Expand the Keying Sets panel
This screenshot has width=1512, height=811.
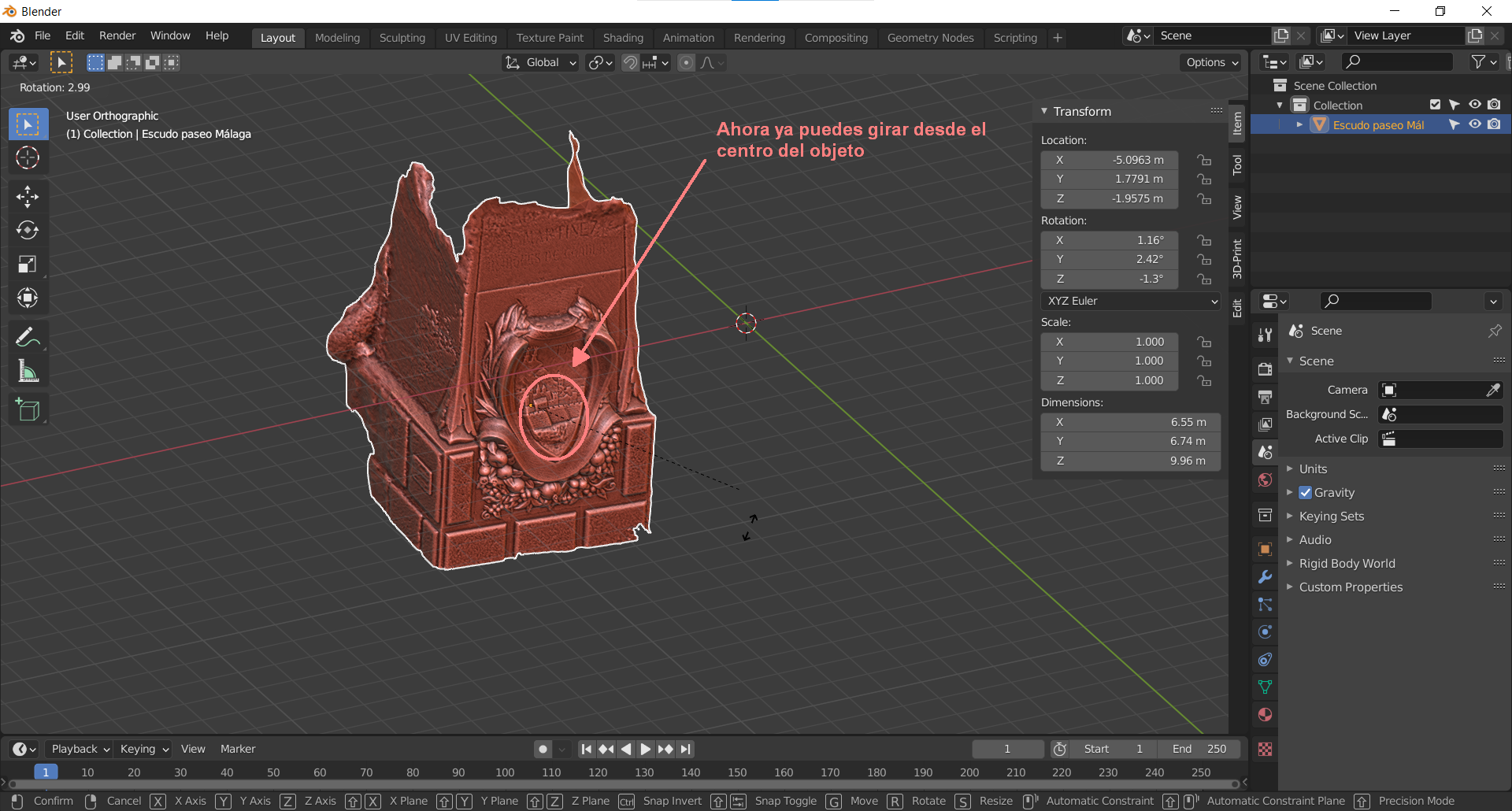[x=1331, y=516]
